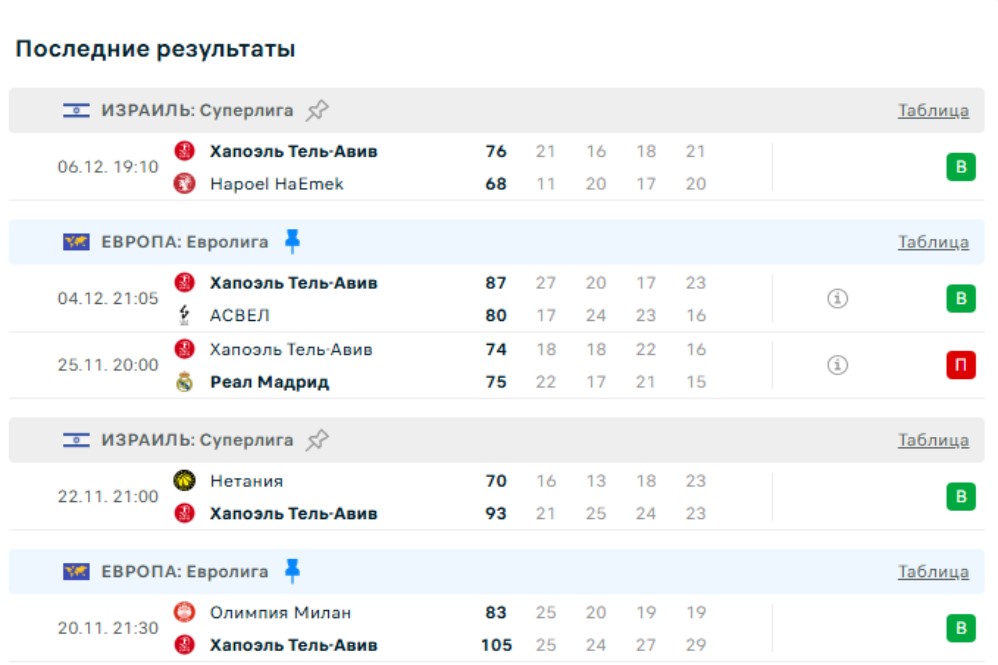
Task: Click the green win badge for Hapoel HaEmek game
Action: point(960,167)
